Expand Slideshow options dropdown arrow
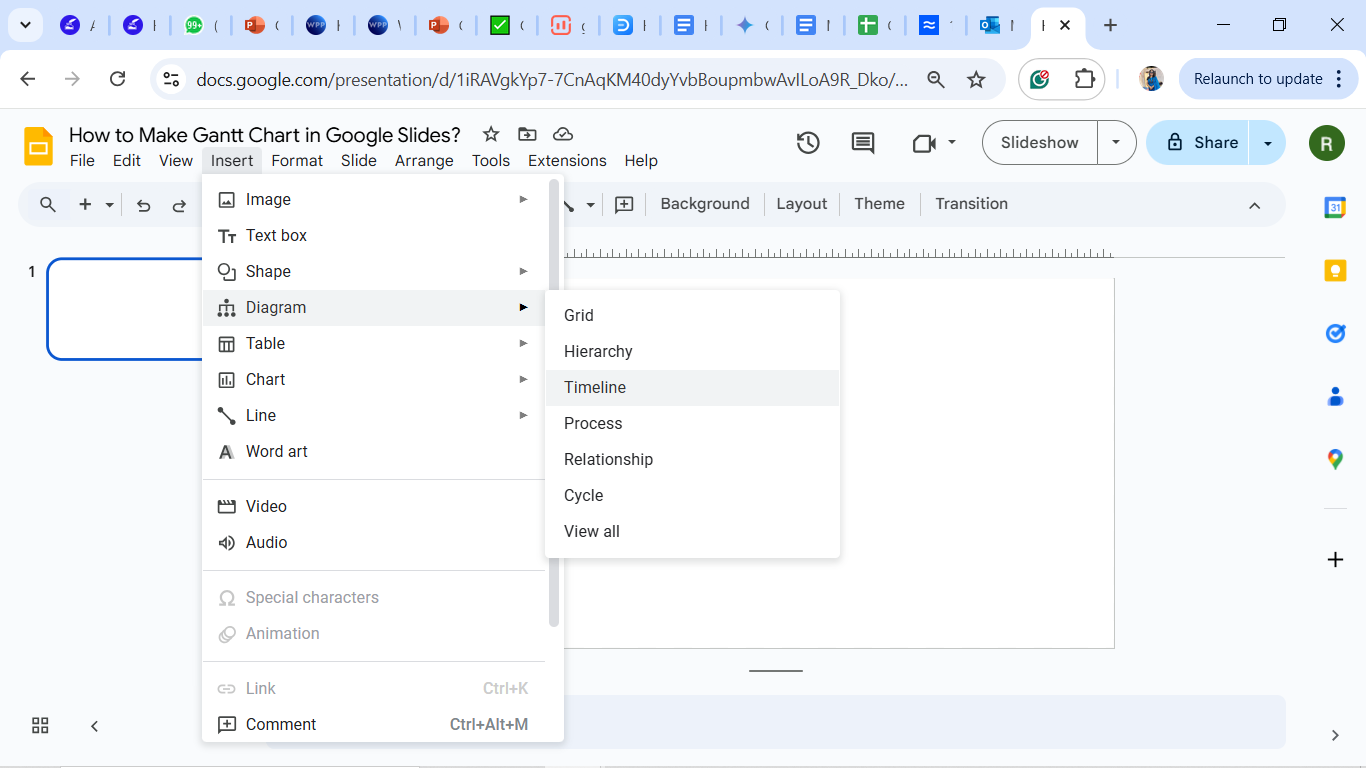Image resolution: width=1366 pixels, height=768 pixels. (x=1116, y=143)
